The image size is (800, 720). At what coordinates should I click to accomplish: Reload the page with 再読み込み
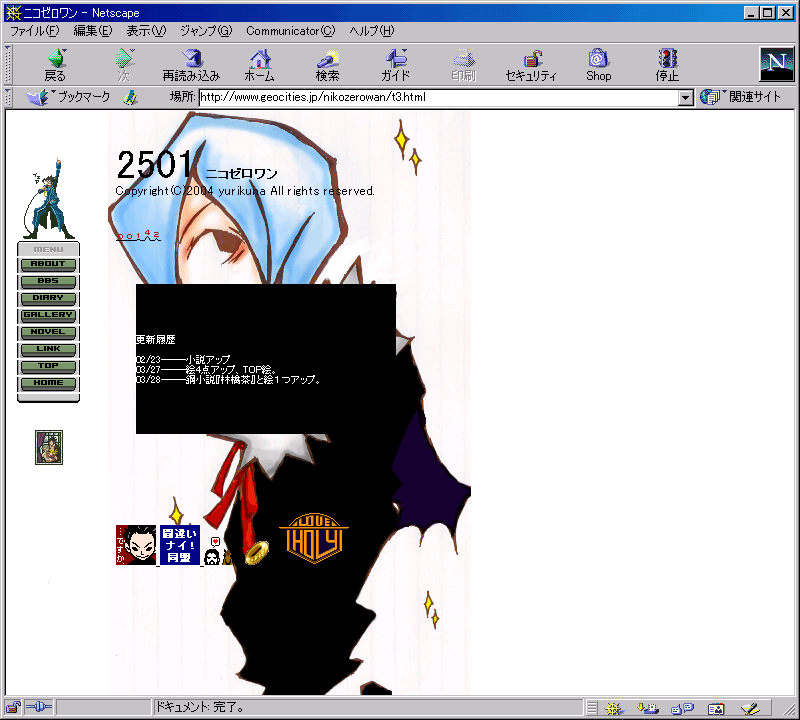pyautogui.click(x=191, y=65)
